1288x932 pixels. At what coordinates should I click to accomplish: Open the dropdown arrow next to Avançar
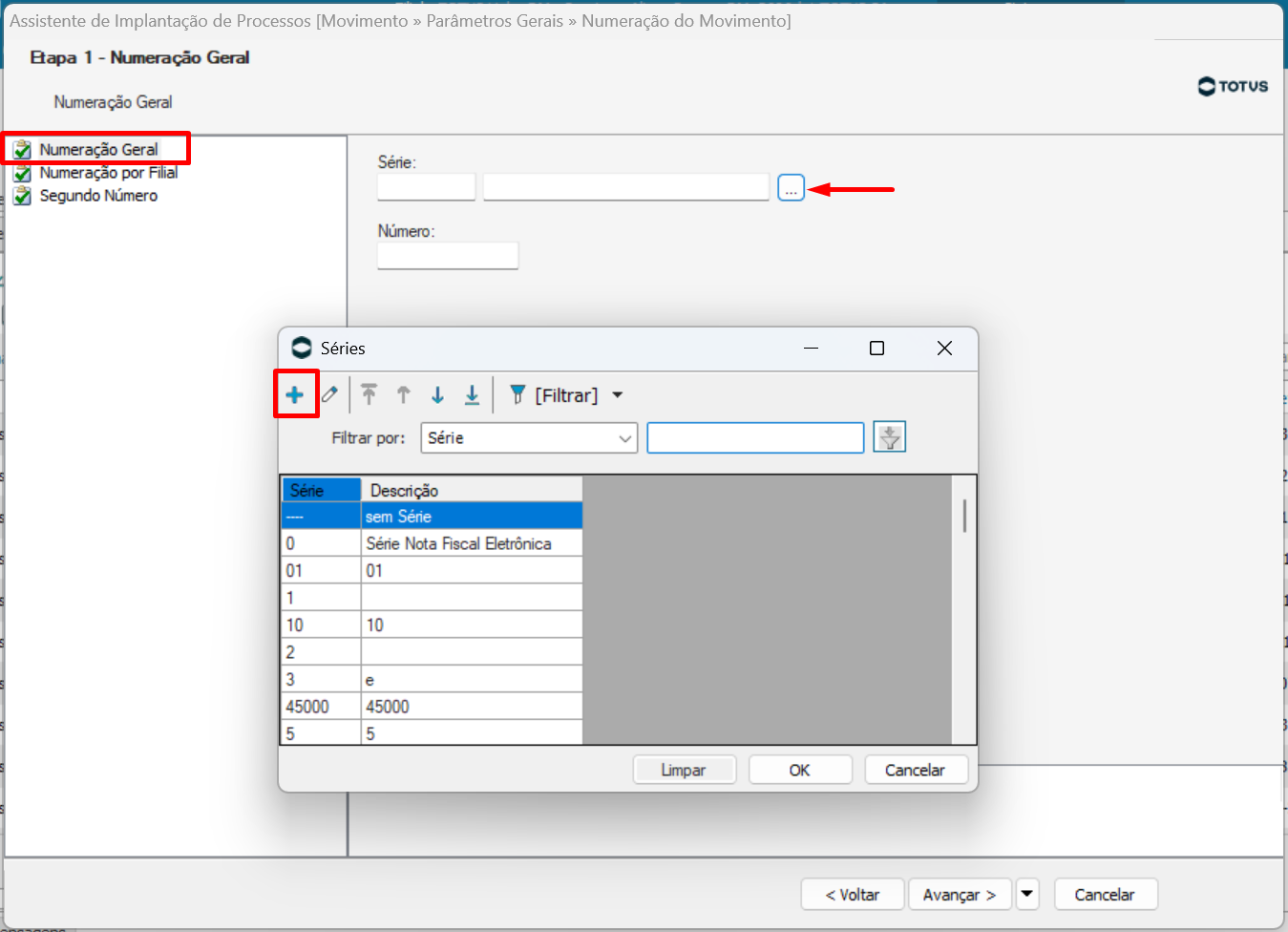pos(1027,895)
